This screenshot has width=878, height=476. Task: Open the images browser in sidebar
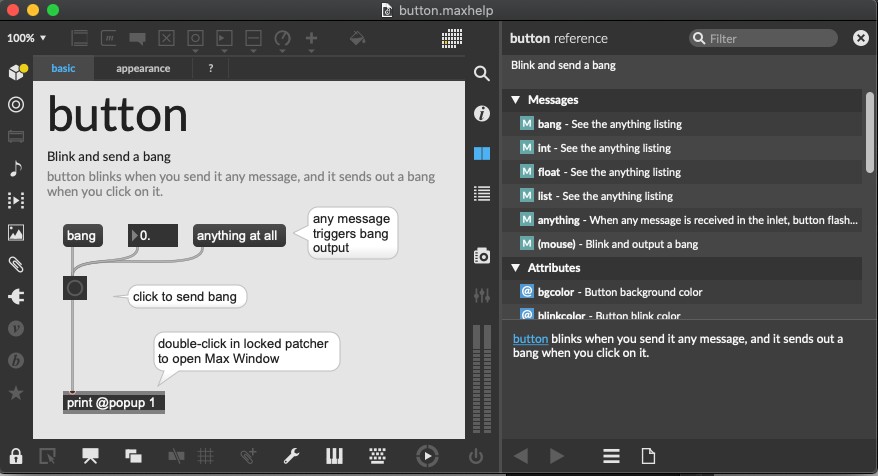coord(16,232)
